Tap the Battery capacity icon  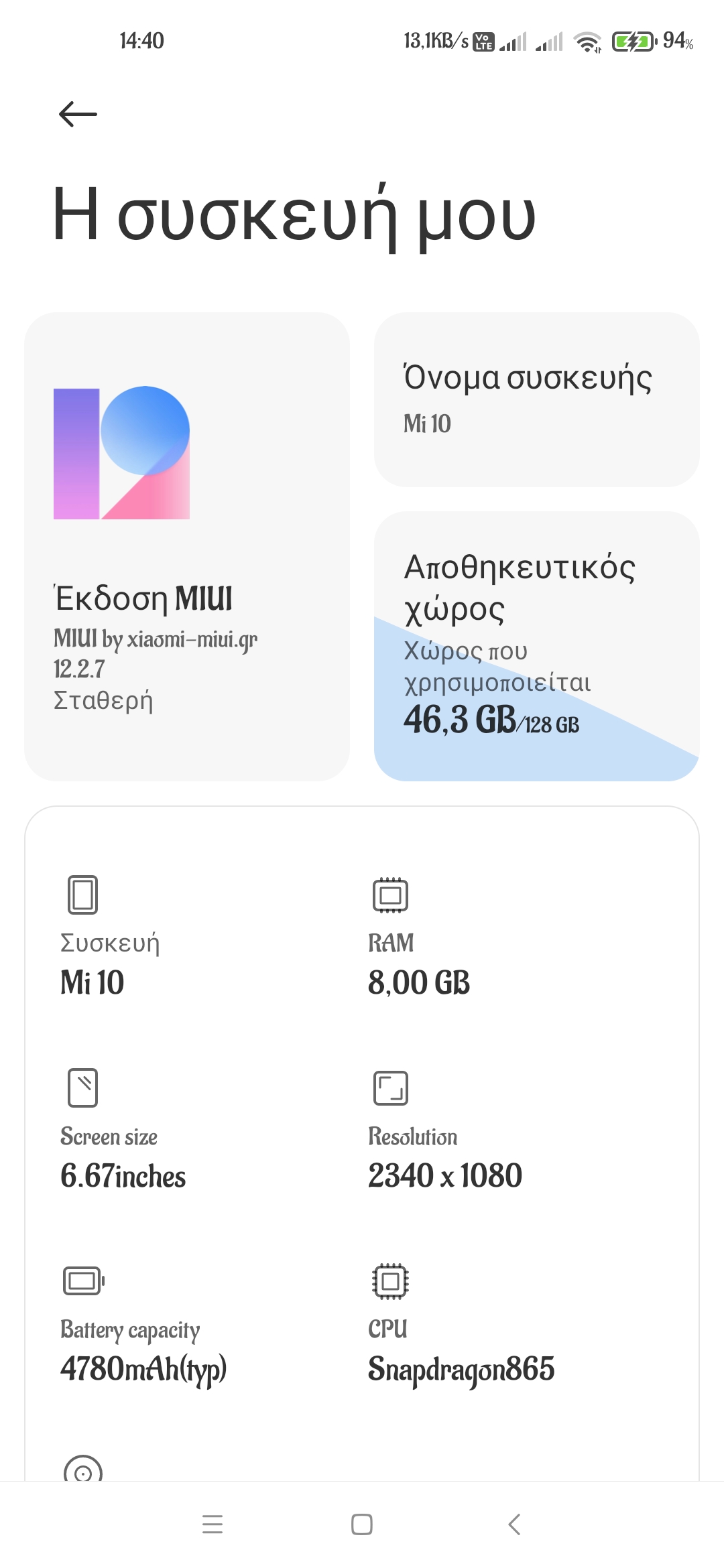click(x=83, y=1281)
